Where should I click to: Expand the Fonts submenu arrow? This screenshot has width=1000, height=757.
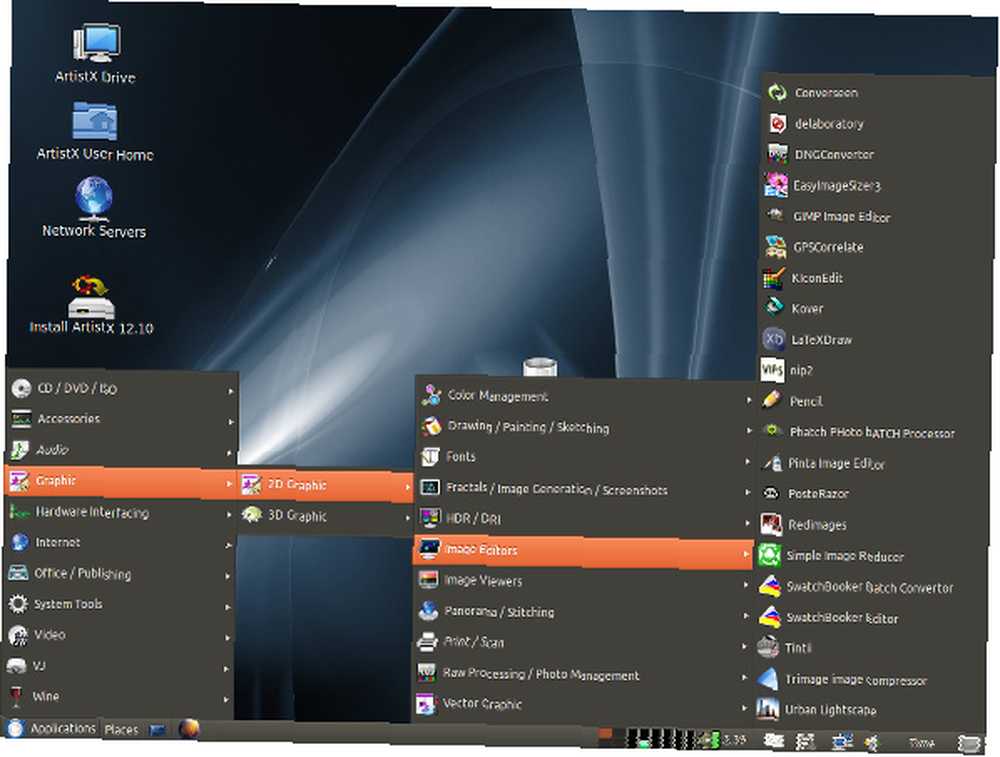tap(748, 461)
